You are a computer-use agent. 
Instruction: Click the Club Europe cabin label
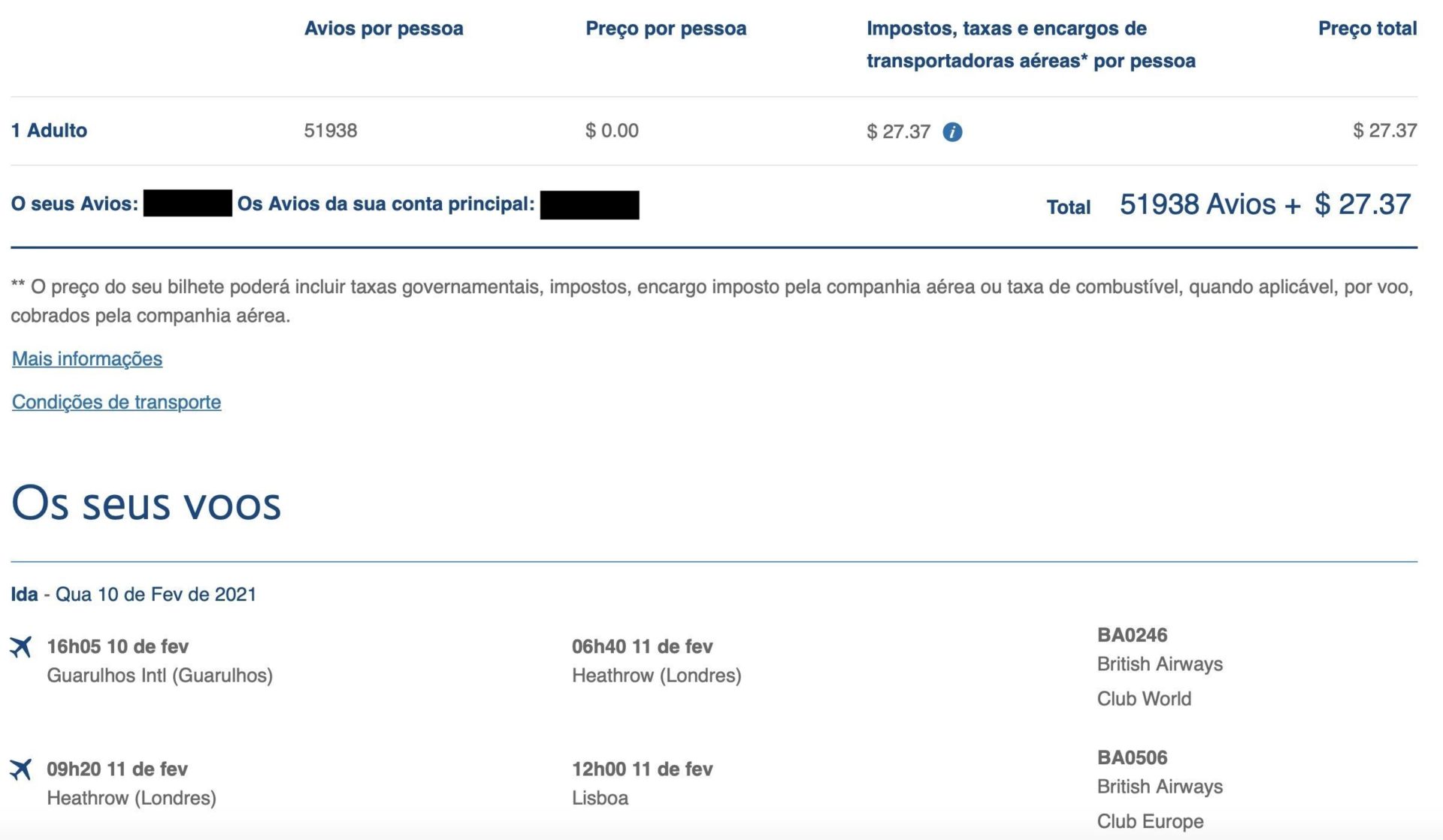(1150, 821)
